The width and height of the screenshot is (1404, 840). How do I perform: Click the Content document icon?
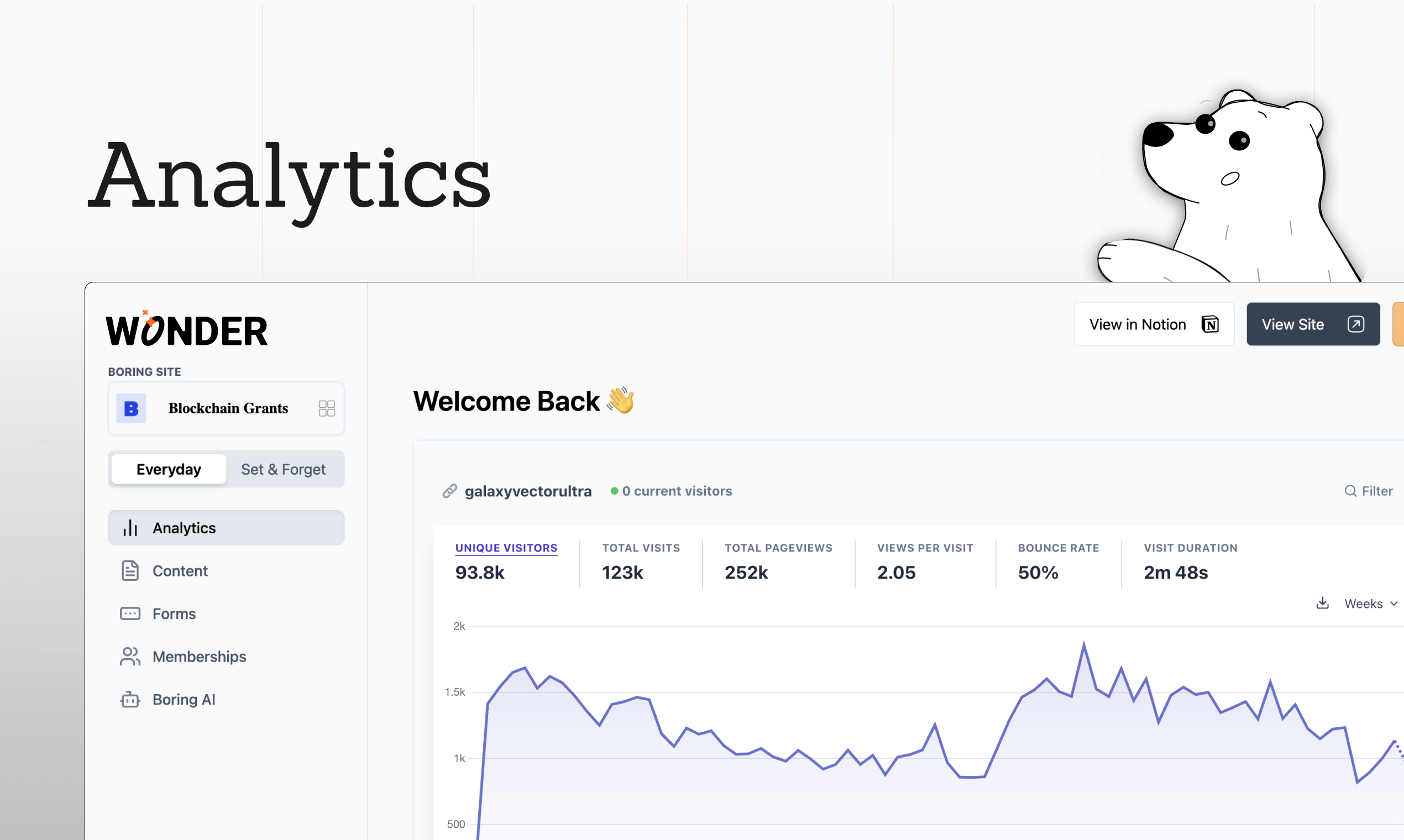coord(130,570)
